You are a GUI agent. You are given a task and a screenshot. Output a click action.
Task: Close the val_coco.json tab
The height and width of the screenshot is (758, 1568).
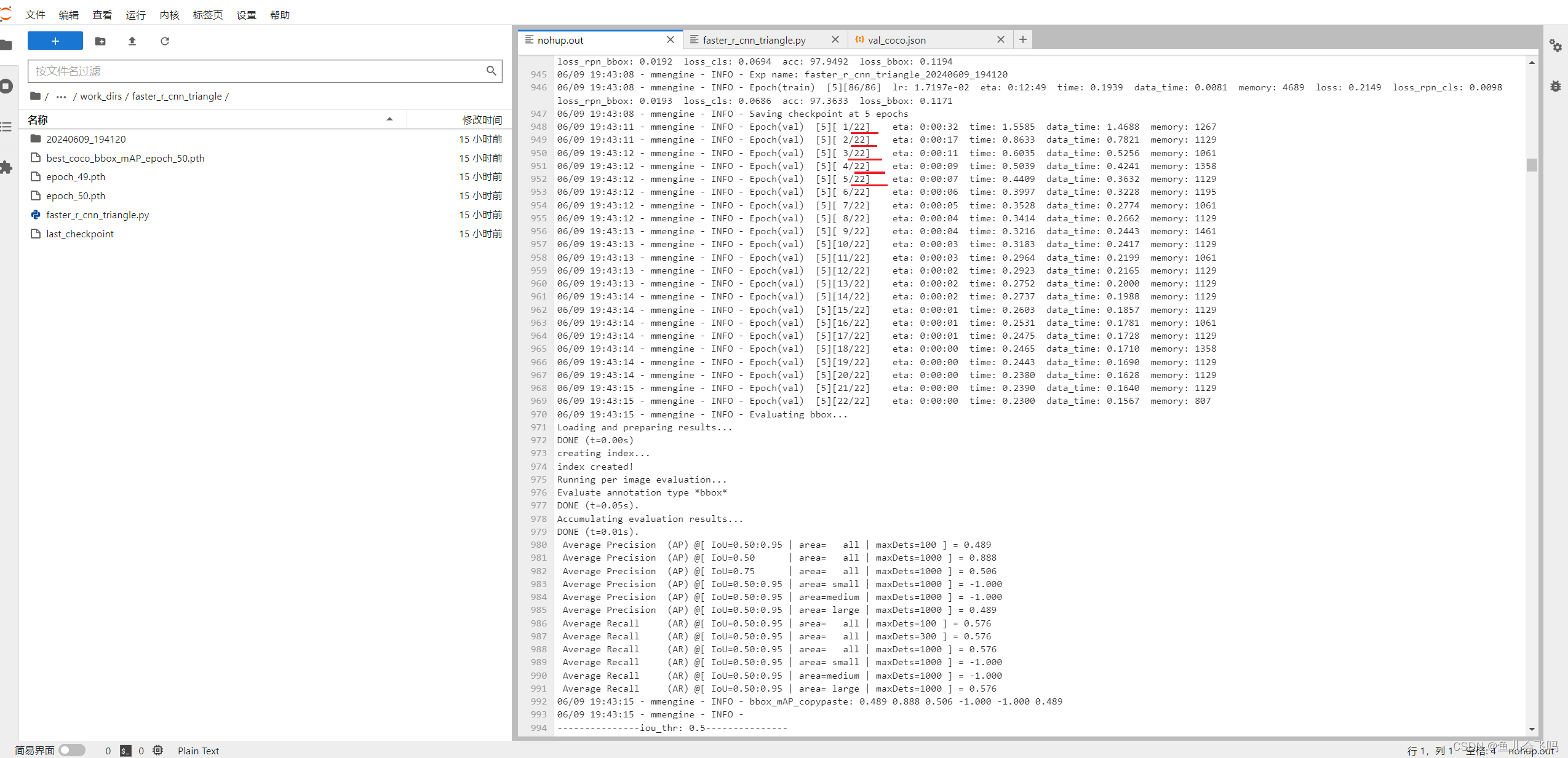tap(1000, 39)
